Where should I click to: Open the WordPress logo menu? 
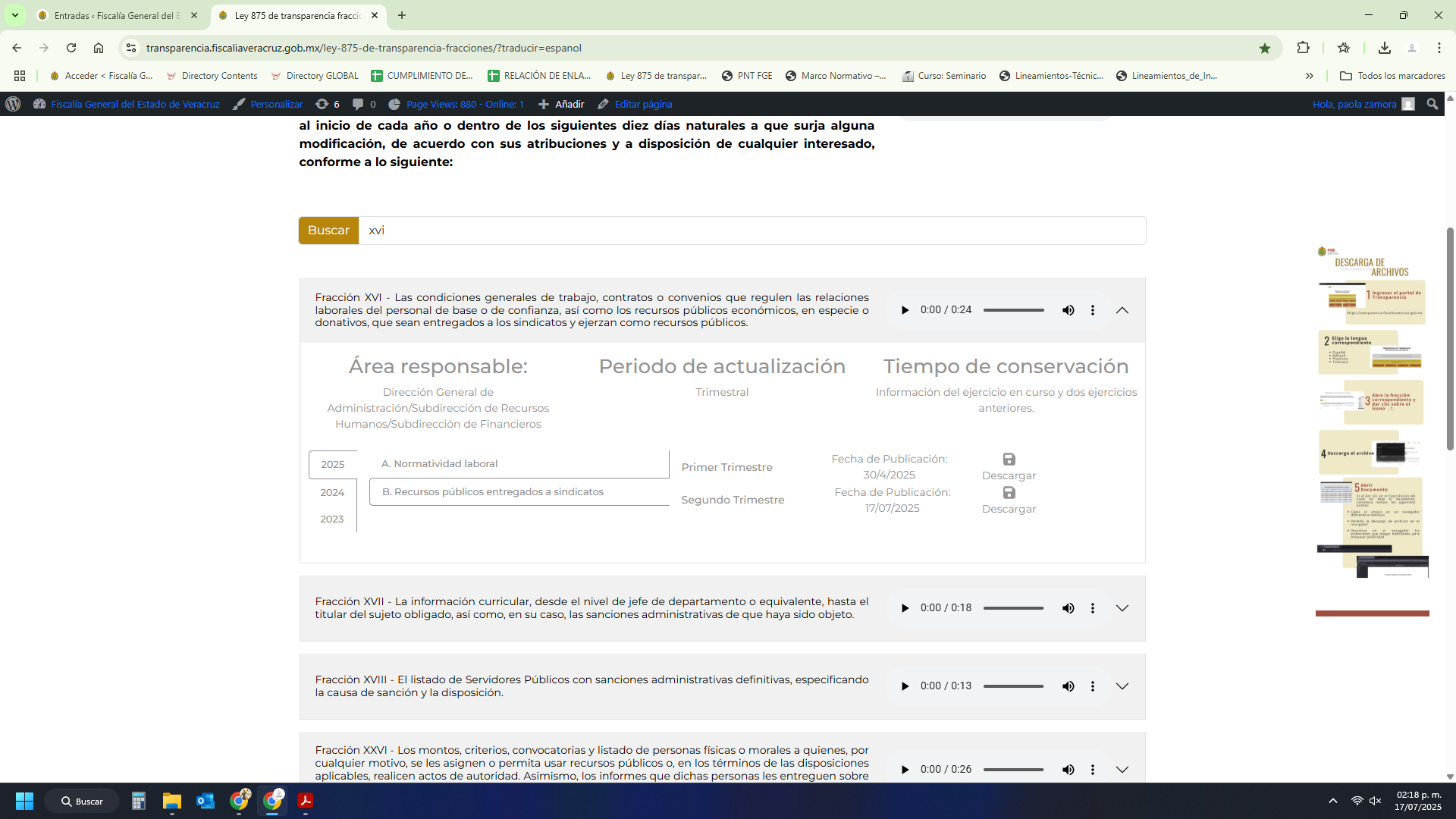(x=13, y=104)
